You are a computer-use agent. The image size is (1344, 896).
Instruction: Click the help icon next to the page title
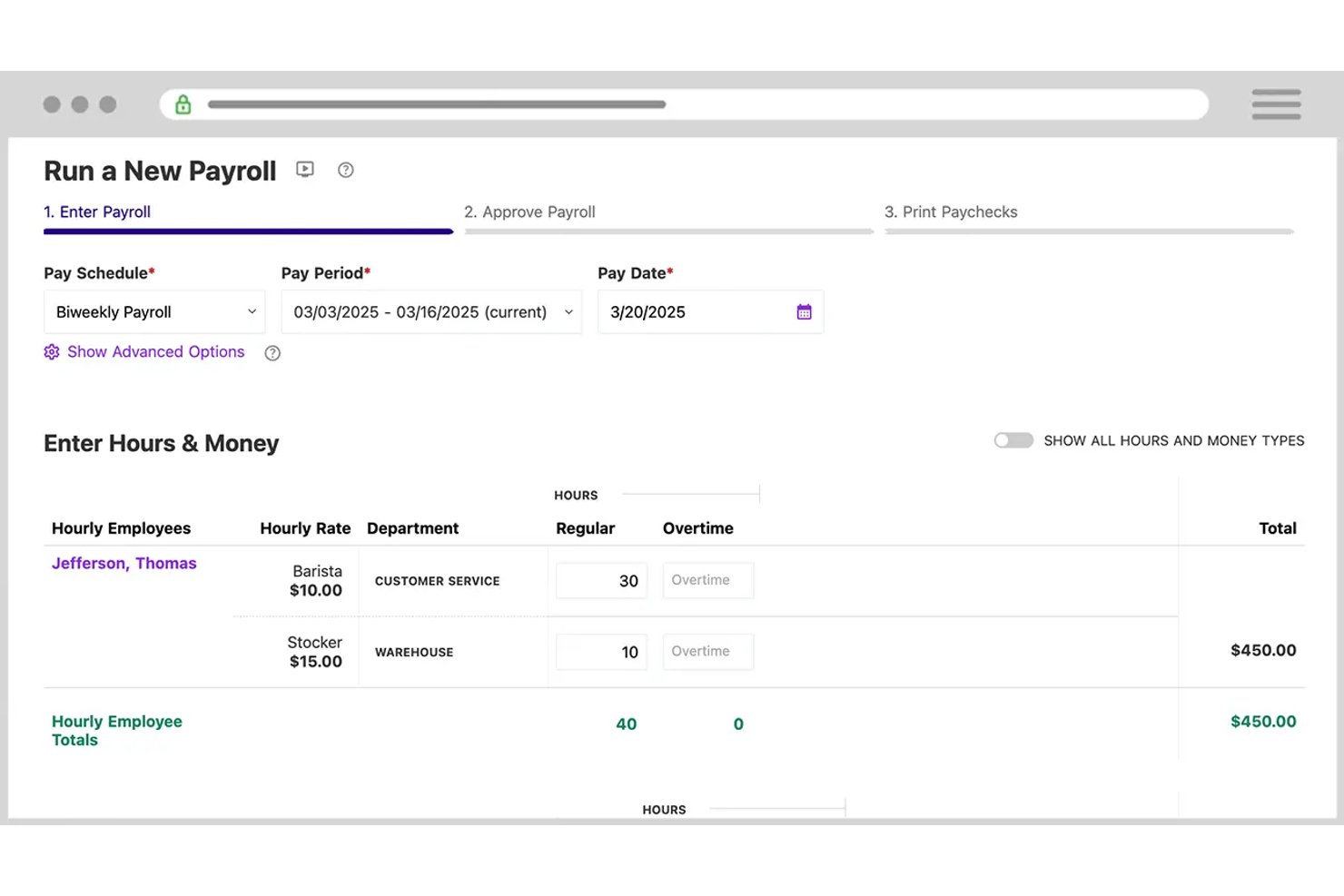tap(345, 170)
